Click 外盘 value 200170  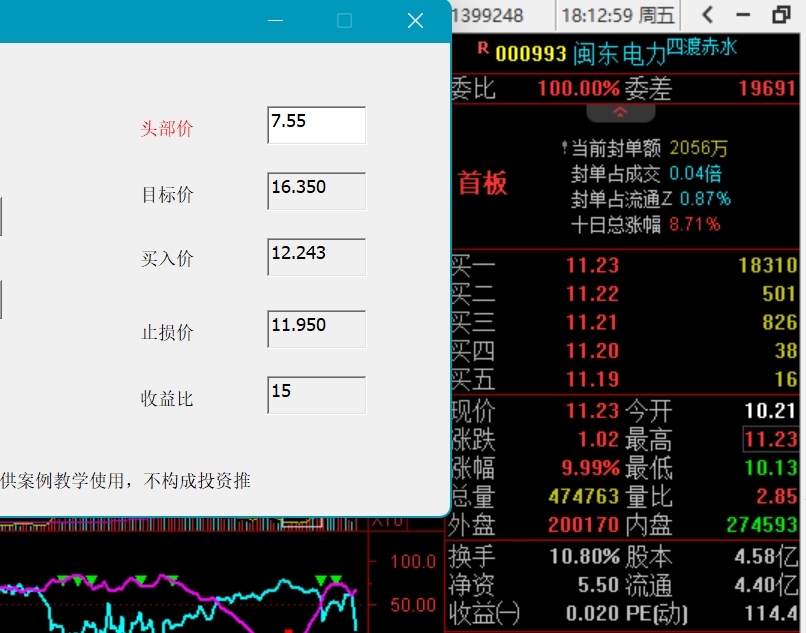584,525
